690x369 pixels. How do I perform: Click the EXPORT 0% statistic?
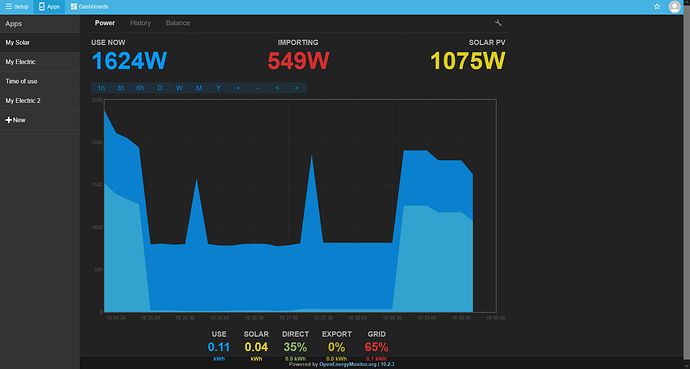[337, 347]
